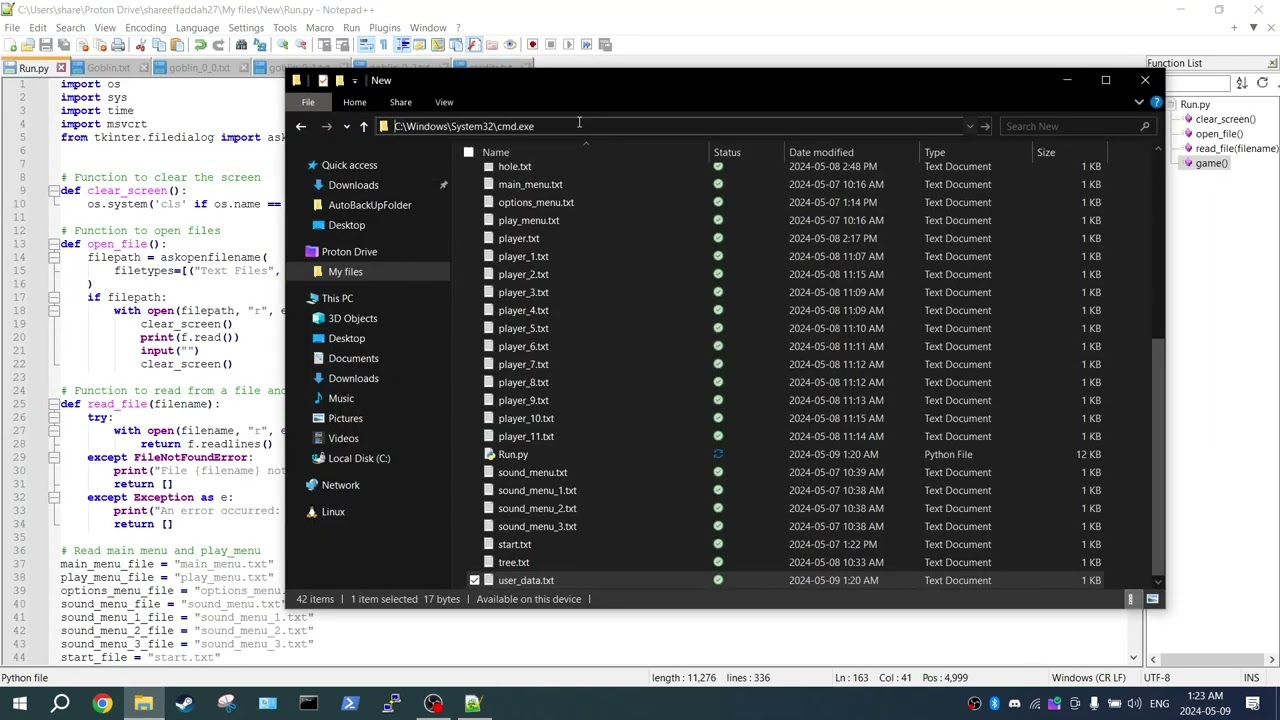Click the blue File button in Explorer
Viewport: 1280px width, 720px height.
308,102
